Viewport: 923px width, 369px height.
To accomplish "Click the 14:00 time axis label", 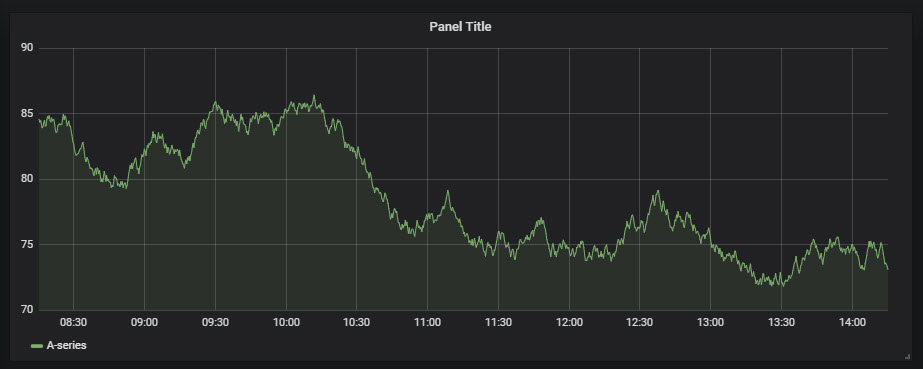I will click(x=852, y=323).
